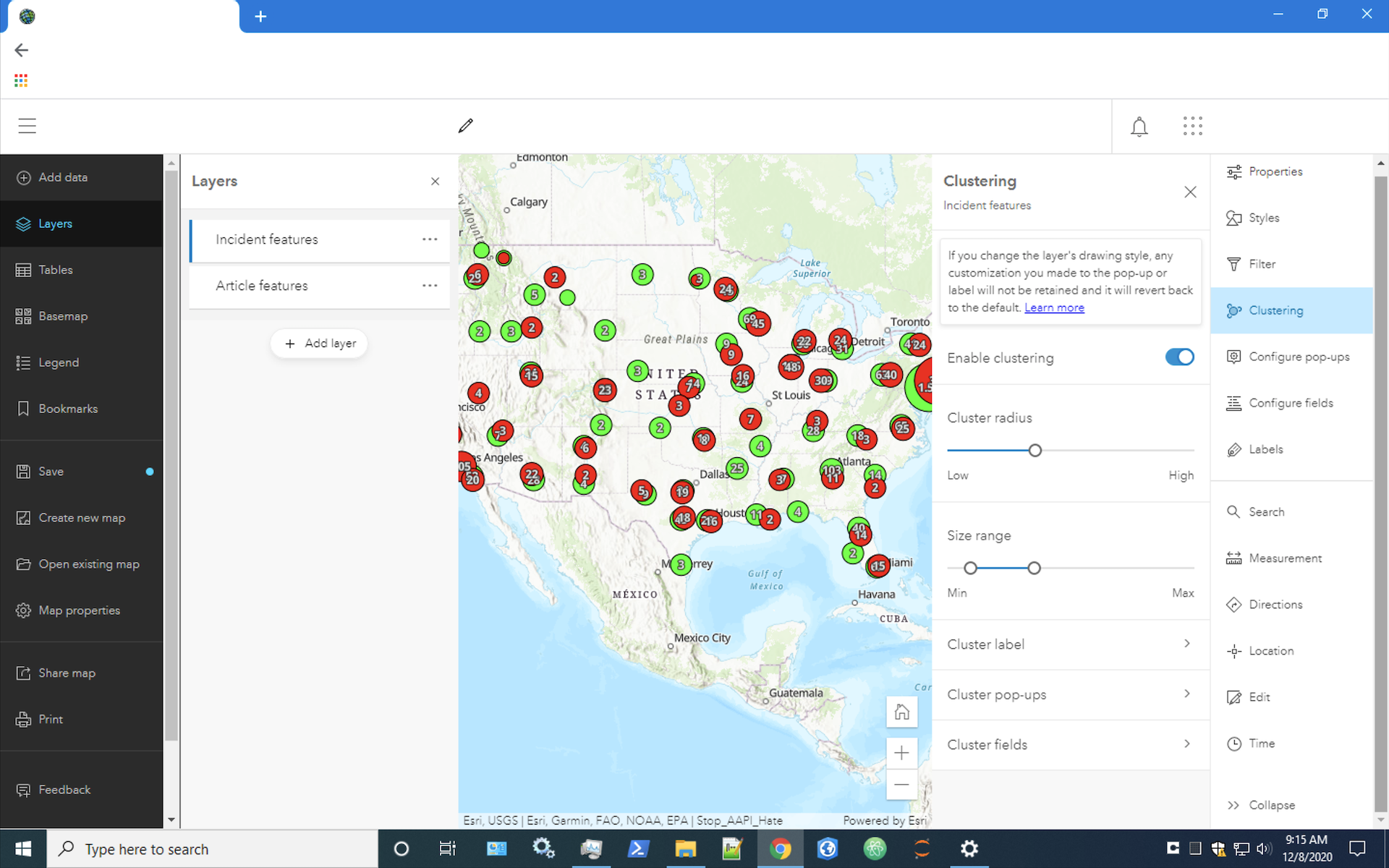The width and height of the screenshot is (1389, 868).
Task: Open the Legend panel
Action: click(58, 362)
